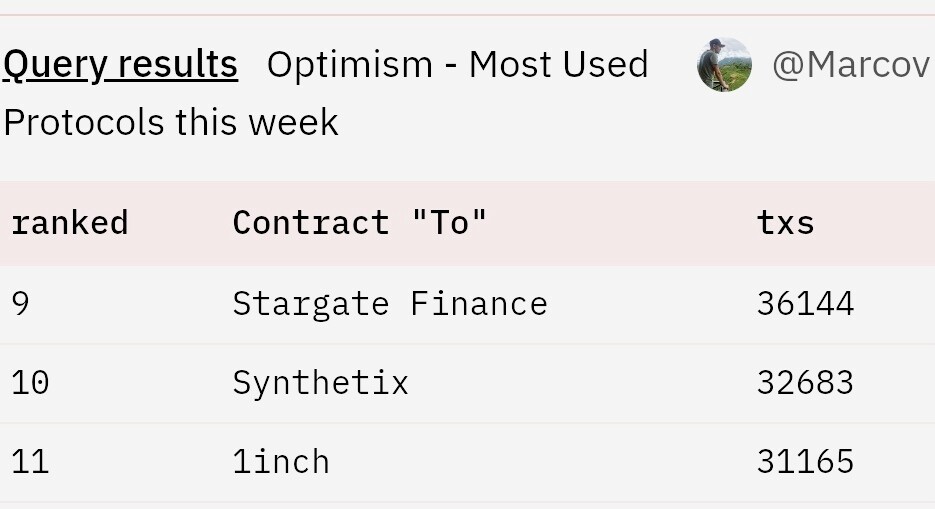The image size is (935, 509).
Task: Click rank 9 cell
Action: tap(20, 304)
